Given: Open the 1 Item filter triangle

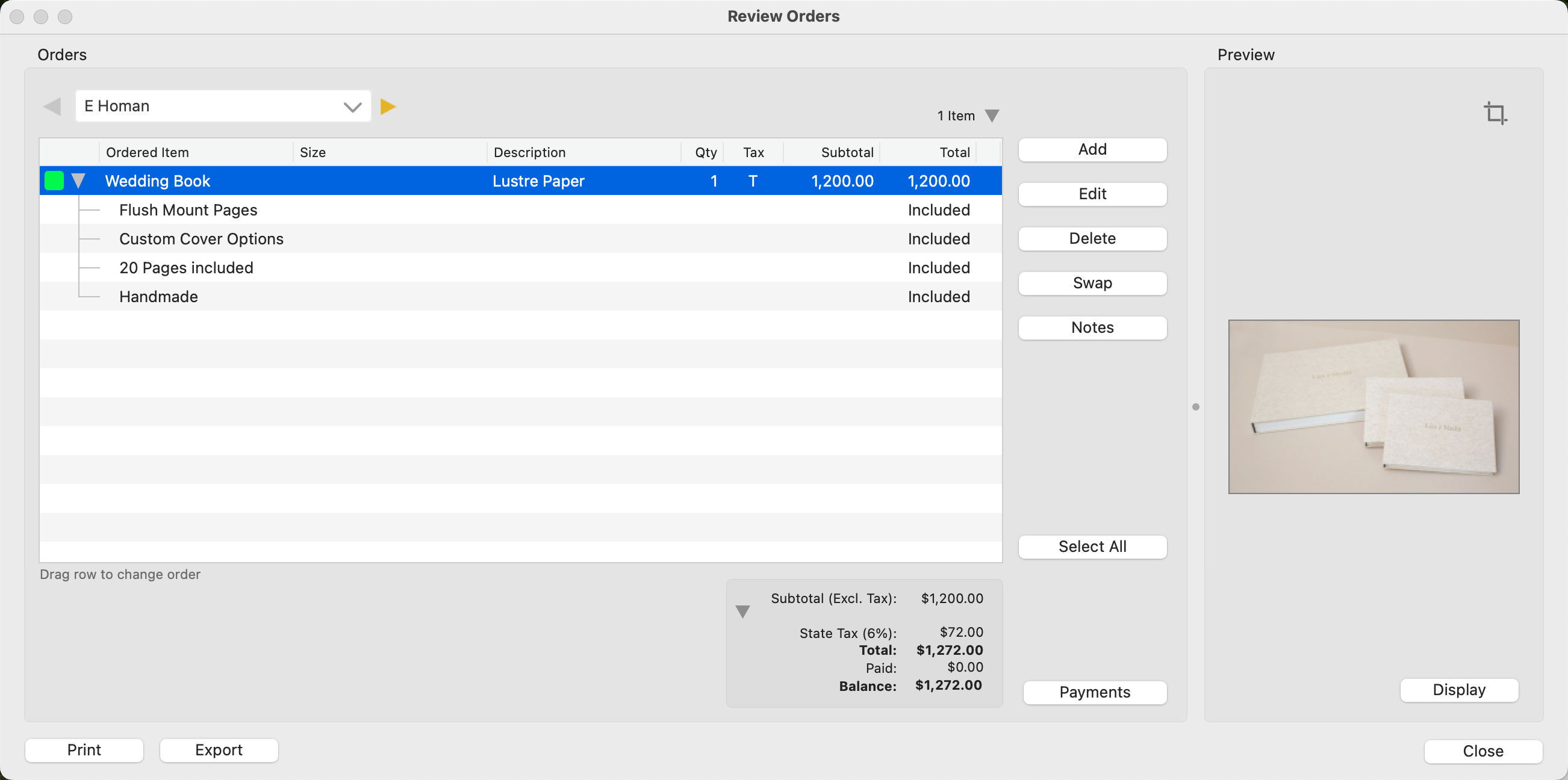Looking at the screenshot, I should [x=992, y=116].
